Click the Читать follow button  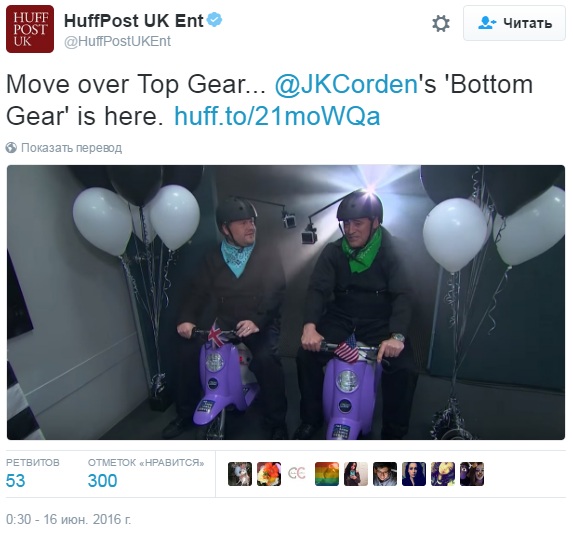tap(514, 23)
